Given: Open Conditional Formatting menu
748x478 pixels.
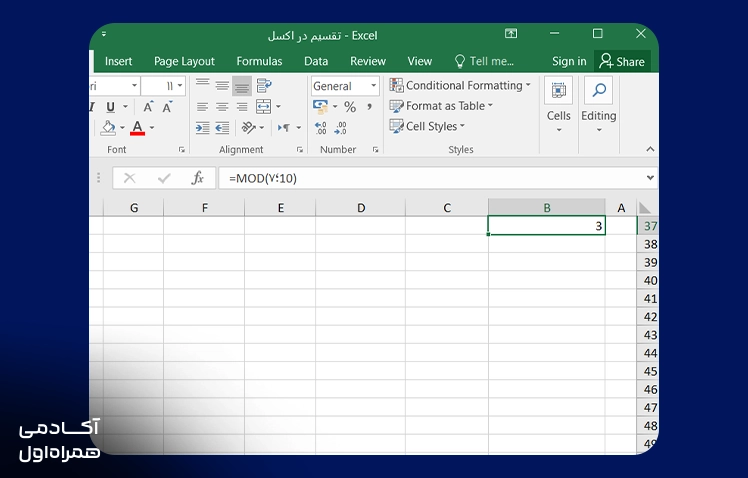Looking at the screenshot, I should (x=460, y=85).
